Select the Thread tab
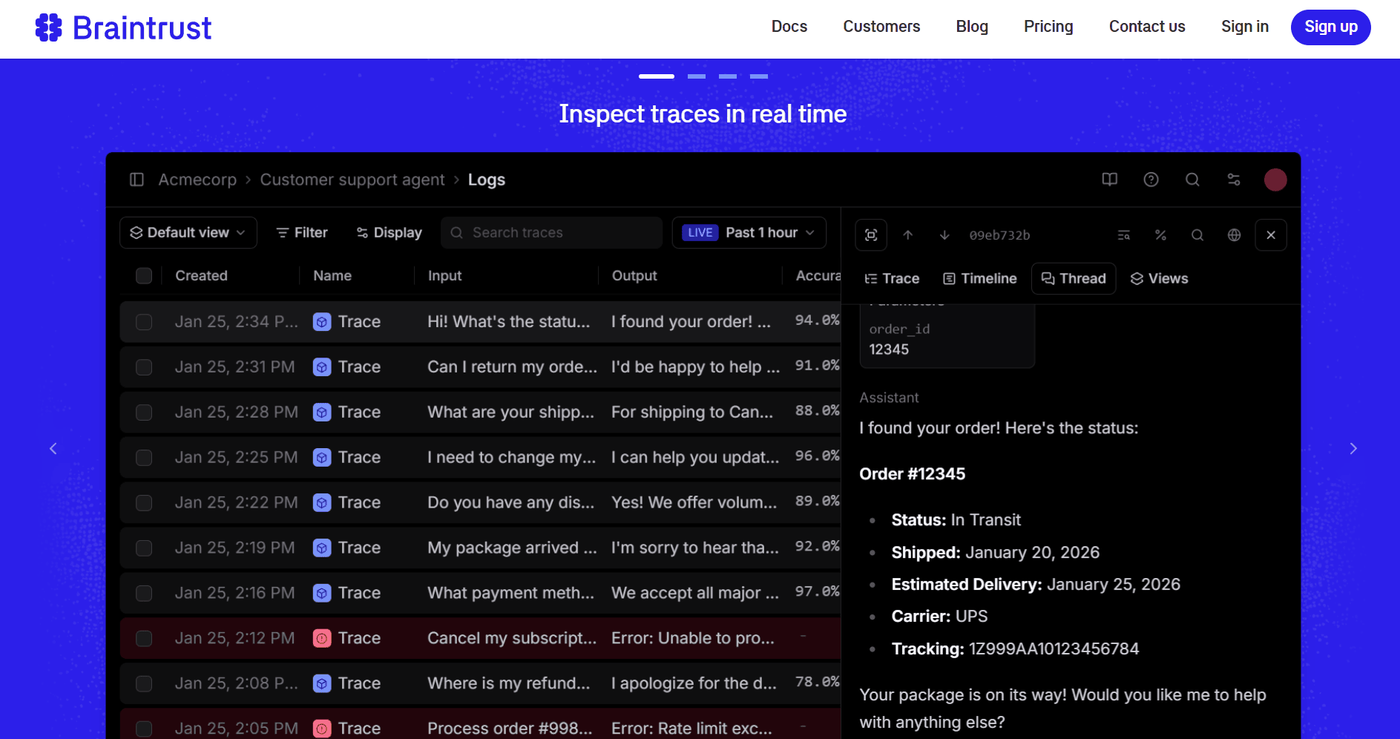The image size is (1400, 739). tap(1074, 279)
